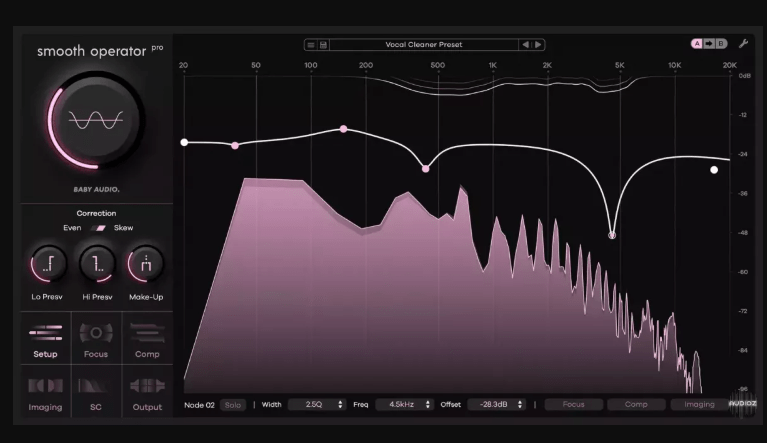Toggle the Even/Skew correction switch
Image resolution: width=767 pixels, height=443 pixels.
point(100,228)
